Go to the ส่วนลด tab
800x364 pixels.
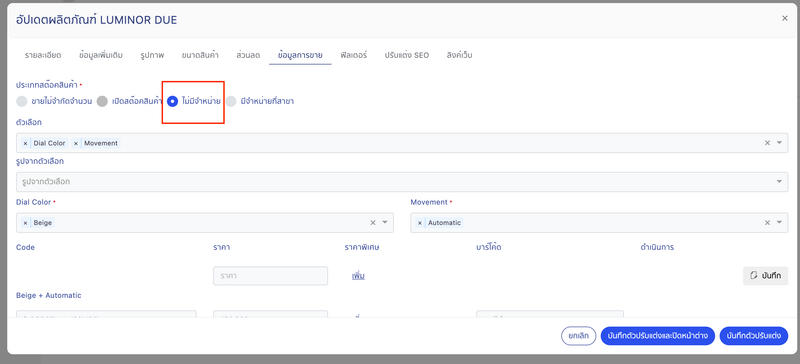pos(248,55)
